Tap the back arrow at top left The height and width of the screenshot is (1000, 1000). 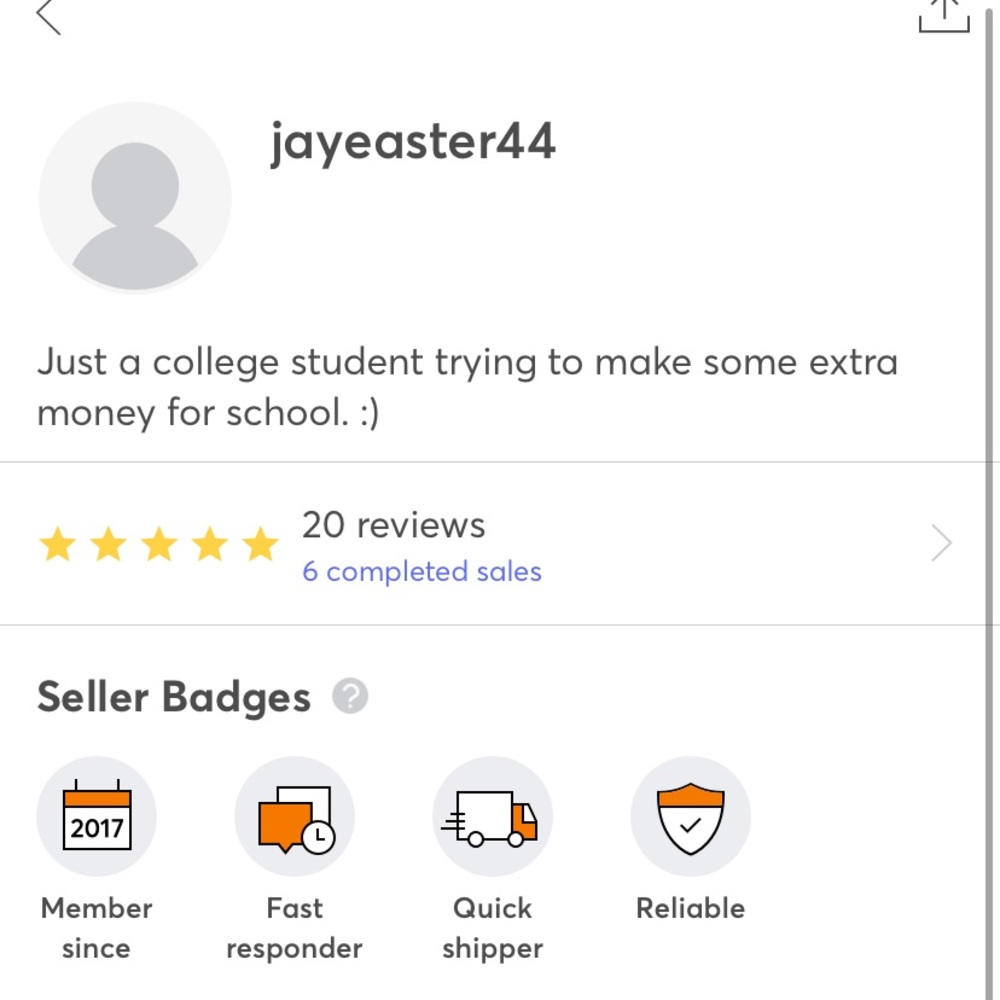tap(48, 16)
